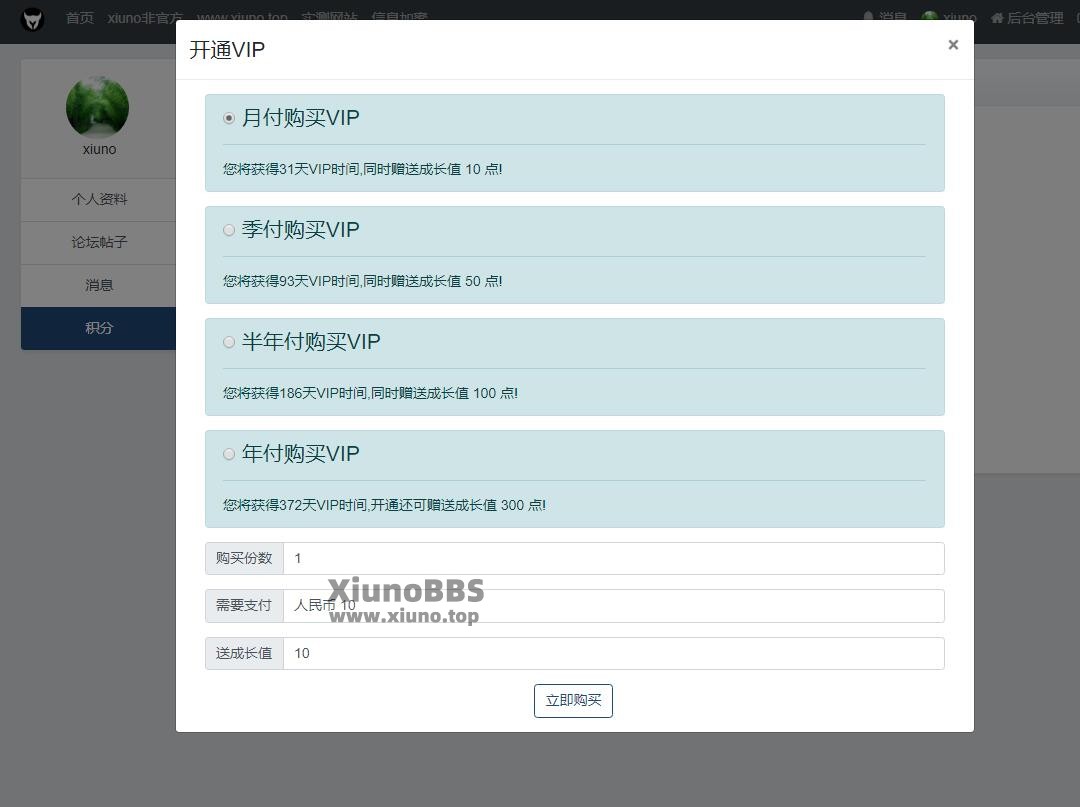Click the 购买份数 field label

point(245,558)
